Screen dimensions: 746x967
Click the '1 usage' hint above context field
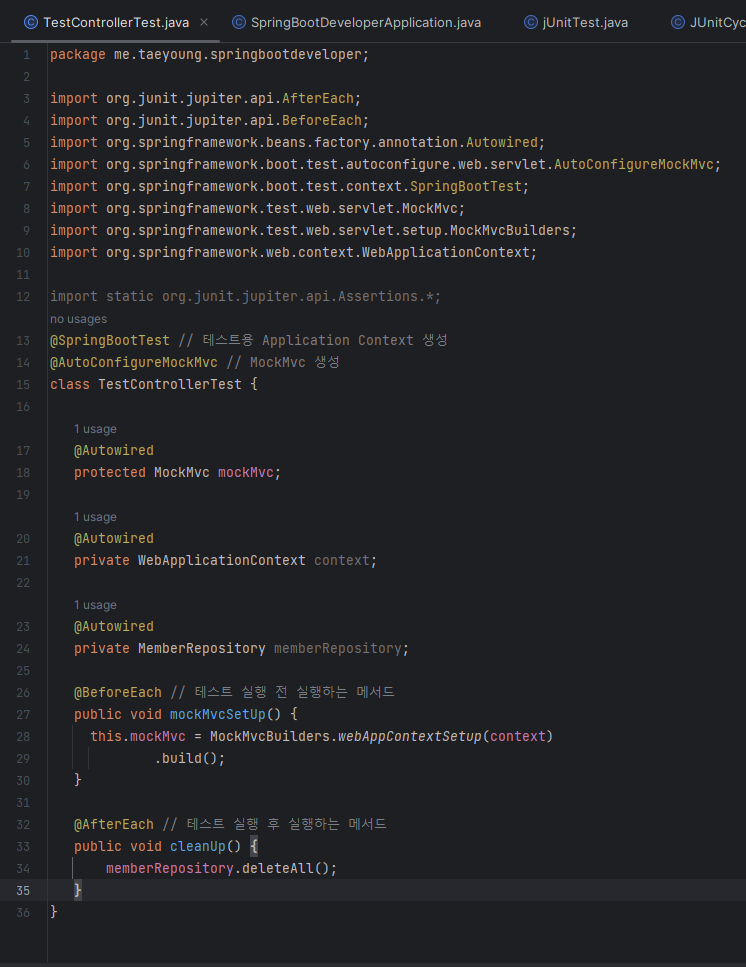pos(95,517)
